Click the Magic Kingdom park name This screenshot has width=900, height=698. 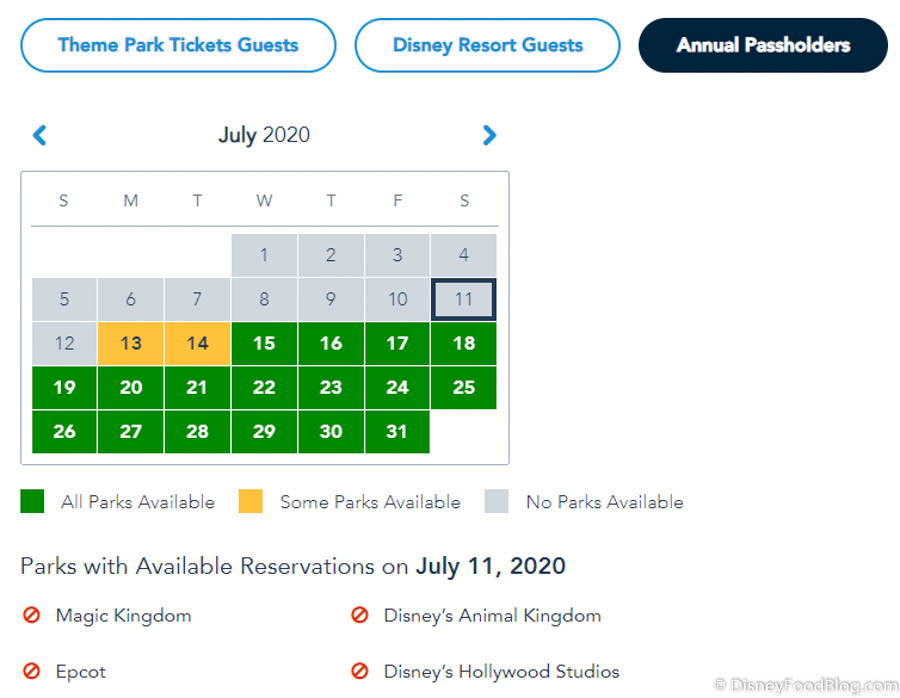(123, 615)
